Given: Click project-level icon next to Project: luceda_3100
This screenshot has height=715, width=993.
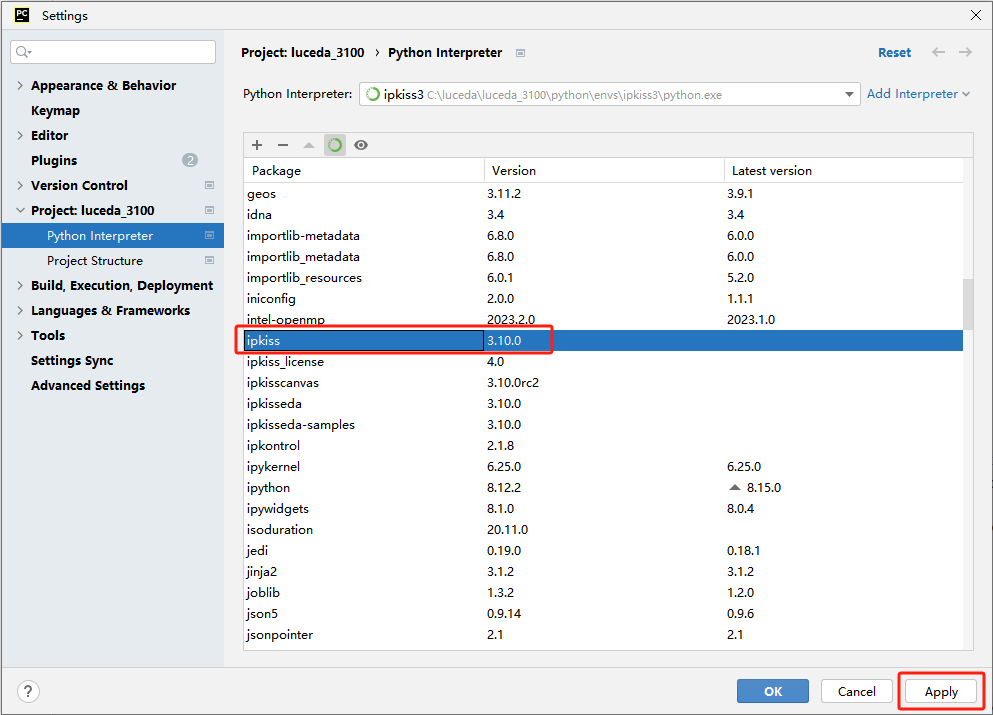Looking at the screenshot, I should [210, 210].
